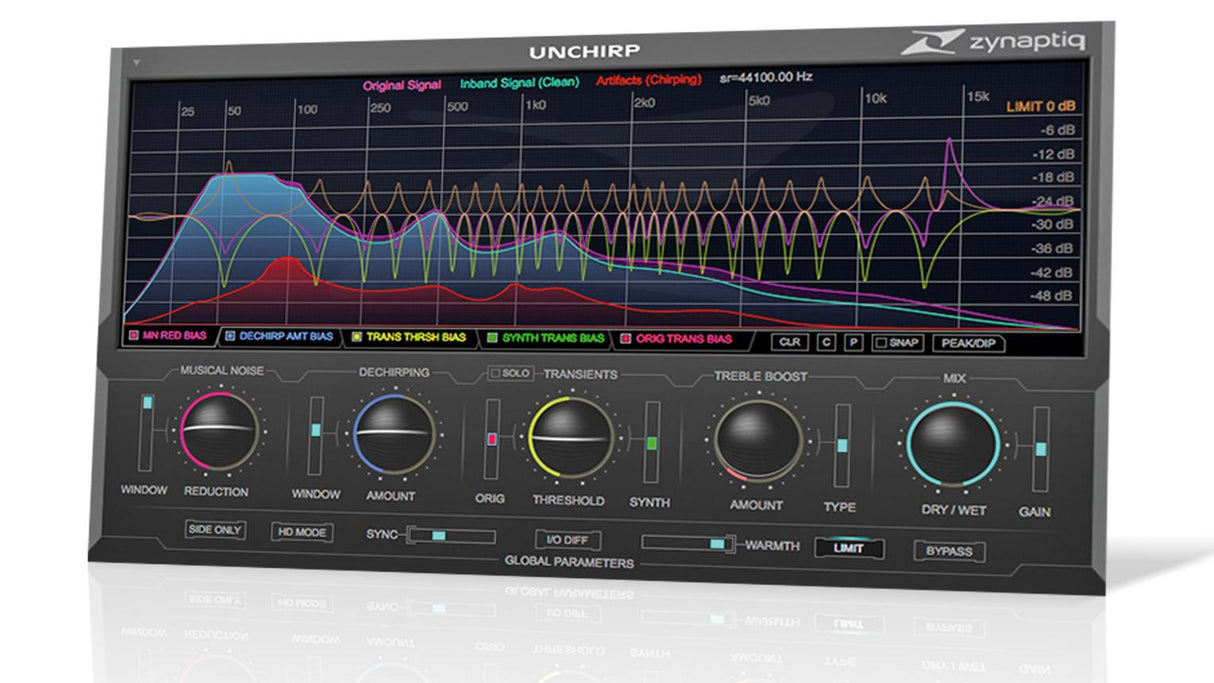The height and width of the screenshot is (683, 1214).
Task: Toggle HD MODE button
Action: (x=301, y=533)
